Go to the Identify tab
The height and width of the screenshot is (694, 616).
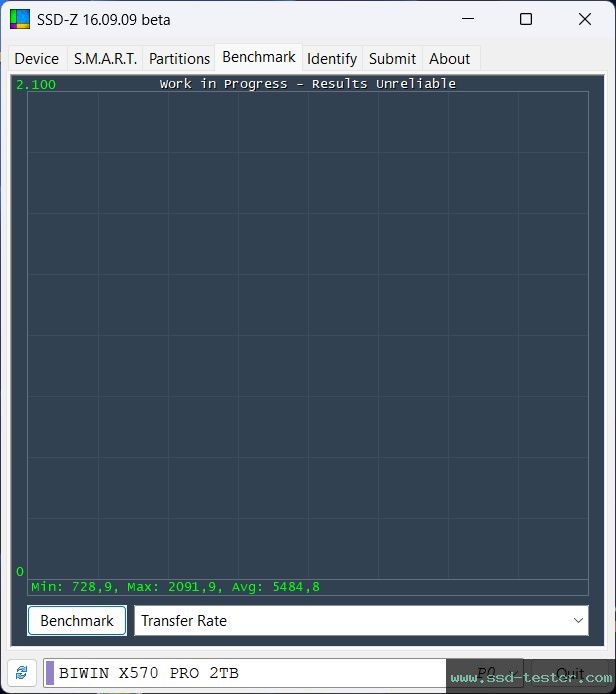tap(332, 58)
